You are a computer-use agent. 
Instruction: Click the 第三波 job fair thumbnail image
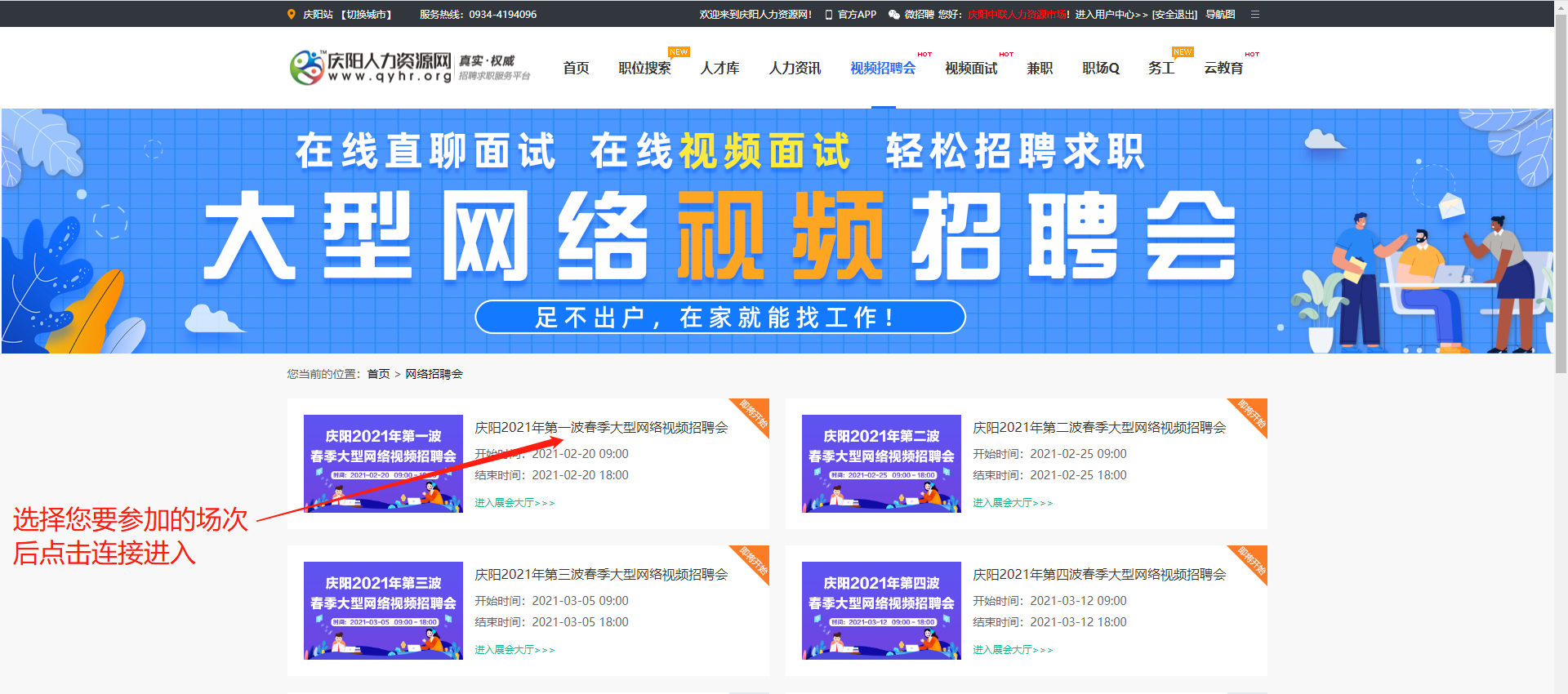click(x=383, y=610)
